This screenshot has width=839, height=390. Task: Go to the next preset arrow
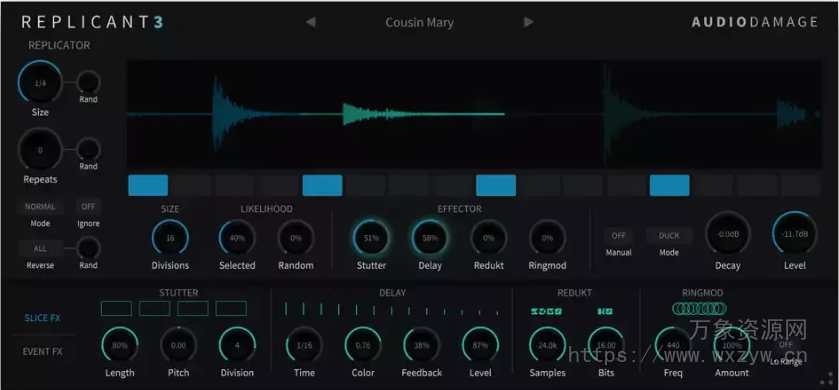(529, 22)
